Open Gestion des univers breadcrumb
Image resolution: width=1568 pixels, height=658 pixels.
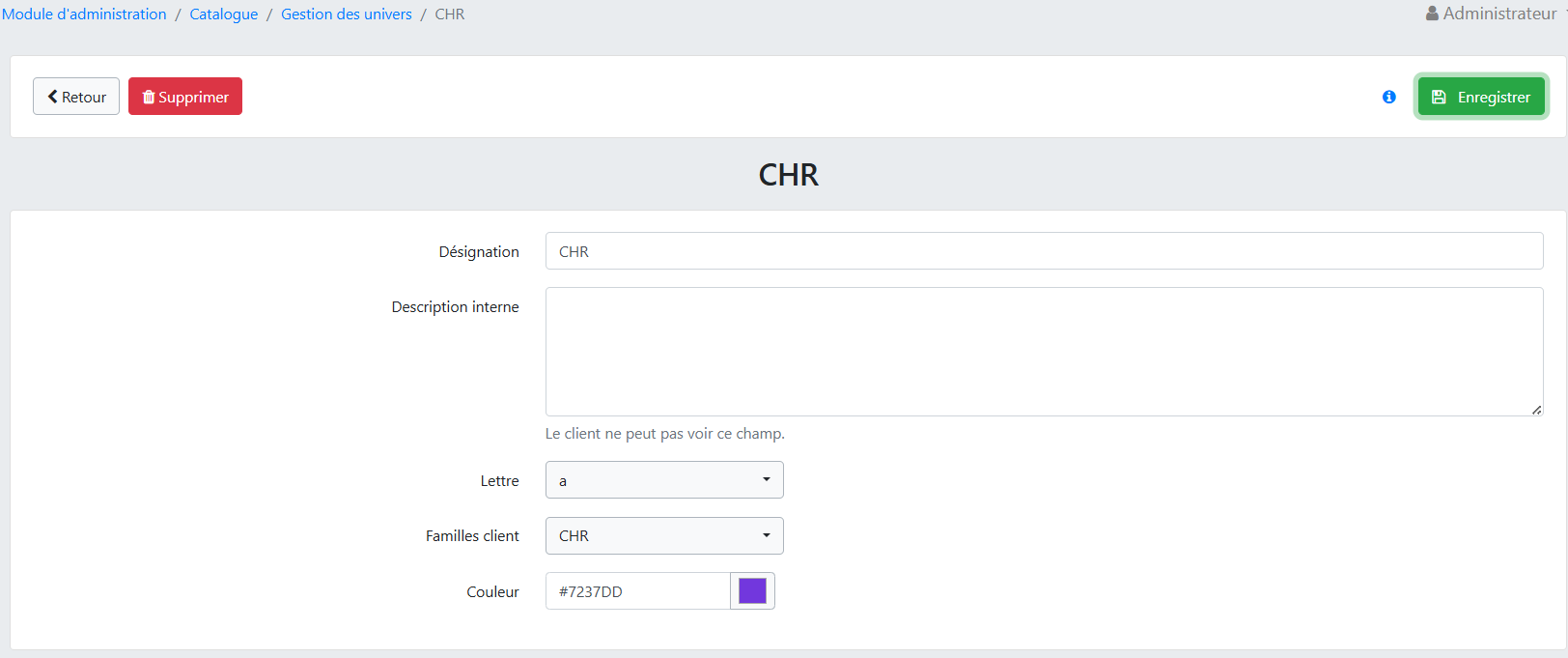(x=347, y=14)
